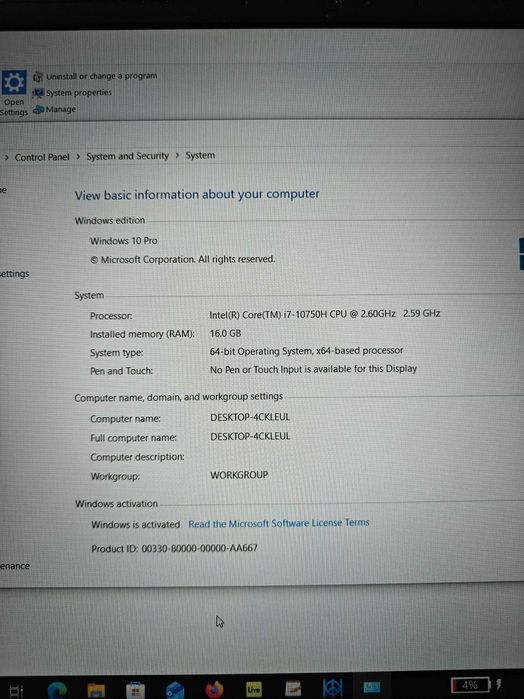This screenshot has height=699, width=524.
Task: Click the Computer name value DESKTOP-4CKLEUL
Action: [250, 417]
